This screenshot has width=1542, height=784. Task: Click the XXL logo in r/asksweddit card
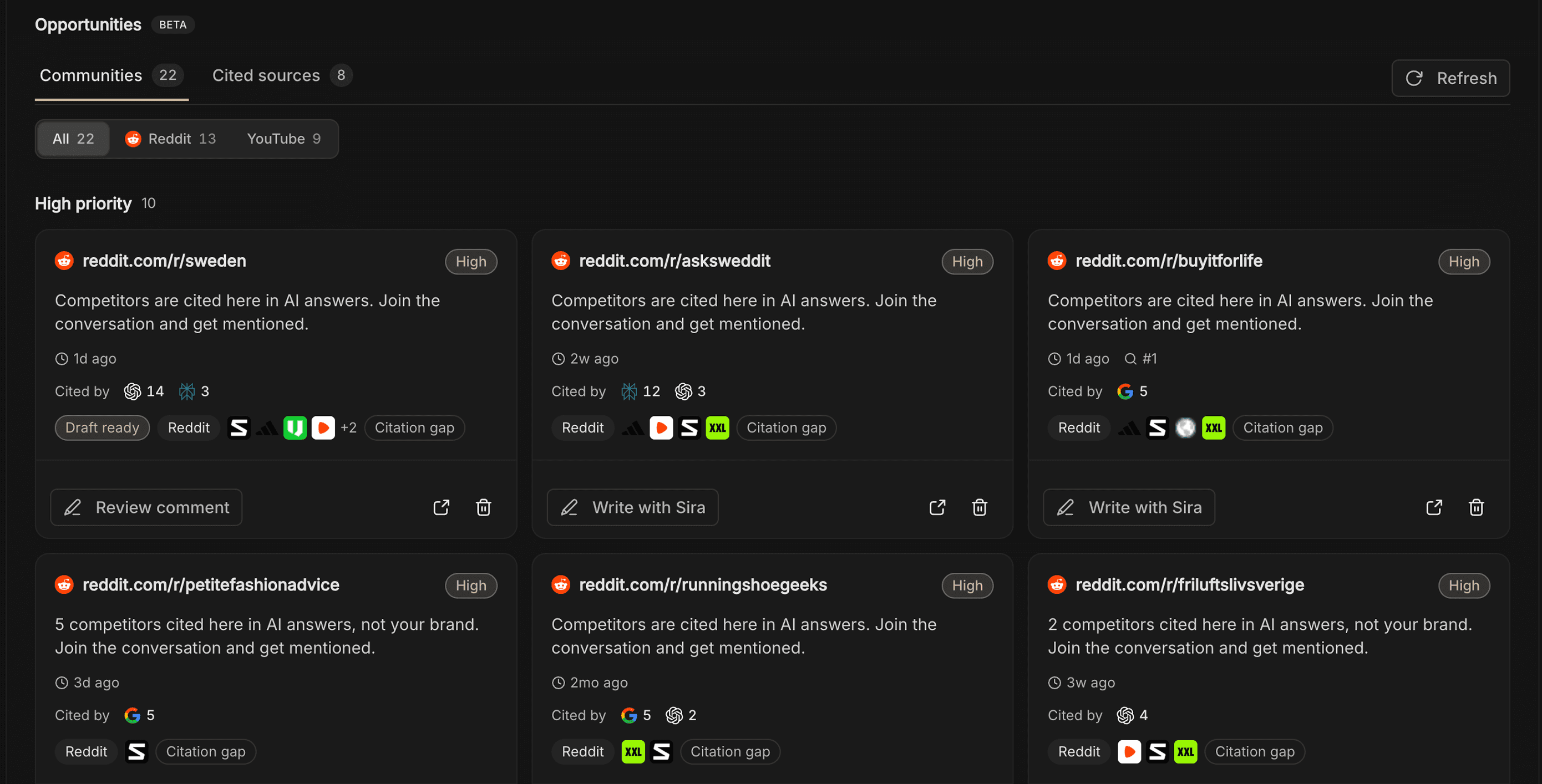pyautogui.click(x=718, y=428)
